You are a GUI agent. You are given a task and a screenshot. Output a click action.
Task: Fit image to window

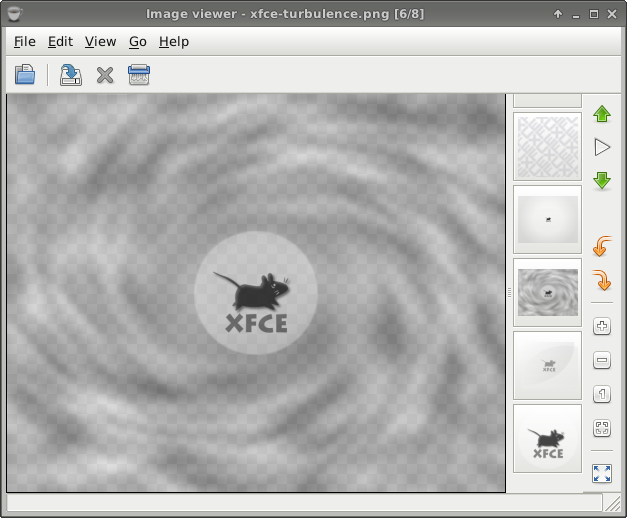tap(602, 428)
